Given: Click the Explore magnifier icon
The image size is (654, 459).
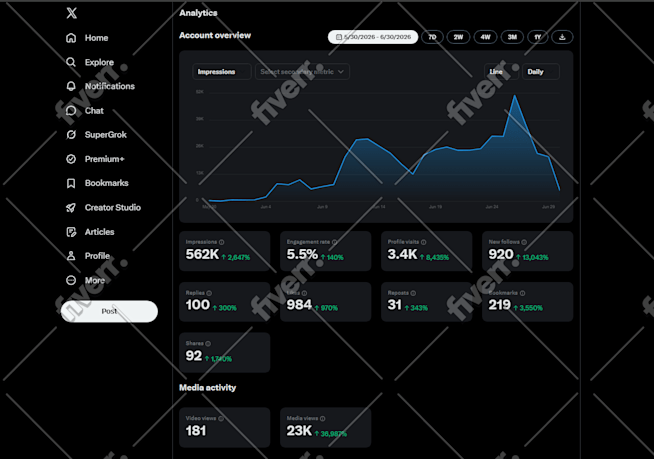Looking at the screenshot, I should (x=71, y=62).
